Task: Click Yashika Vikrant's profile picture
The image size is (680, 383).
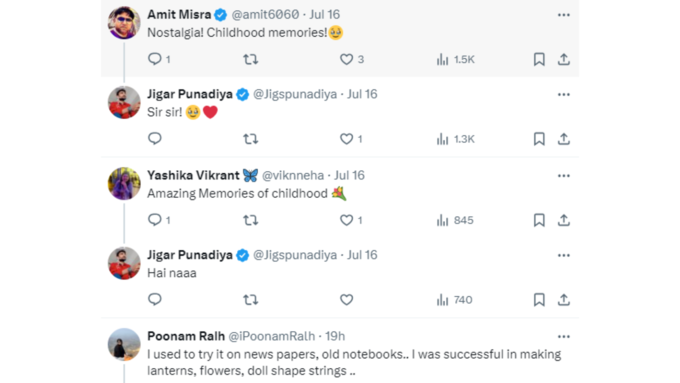Action: [x=124, y=183]
